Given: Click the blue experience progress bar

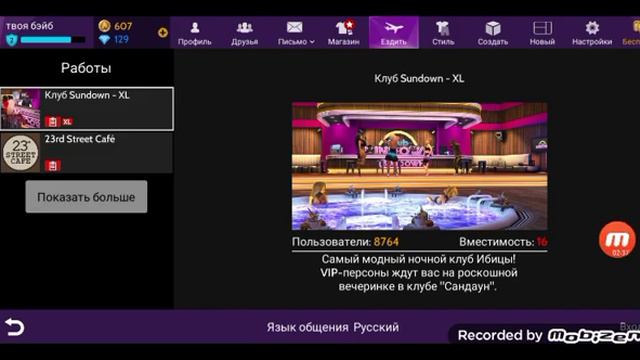Looking at the screenshot, I should (53, 40).
